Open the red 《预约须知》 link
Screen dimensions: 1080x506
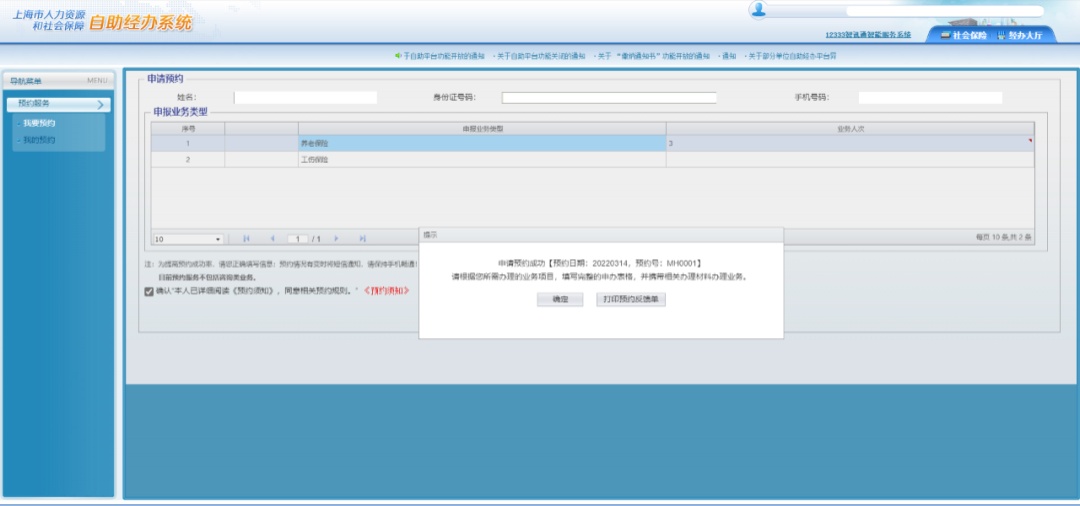[385, 291]
